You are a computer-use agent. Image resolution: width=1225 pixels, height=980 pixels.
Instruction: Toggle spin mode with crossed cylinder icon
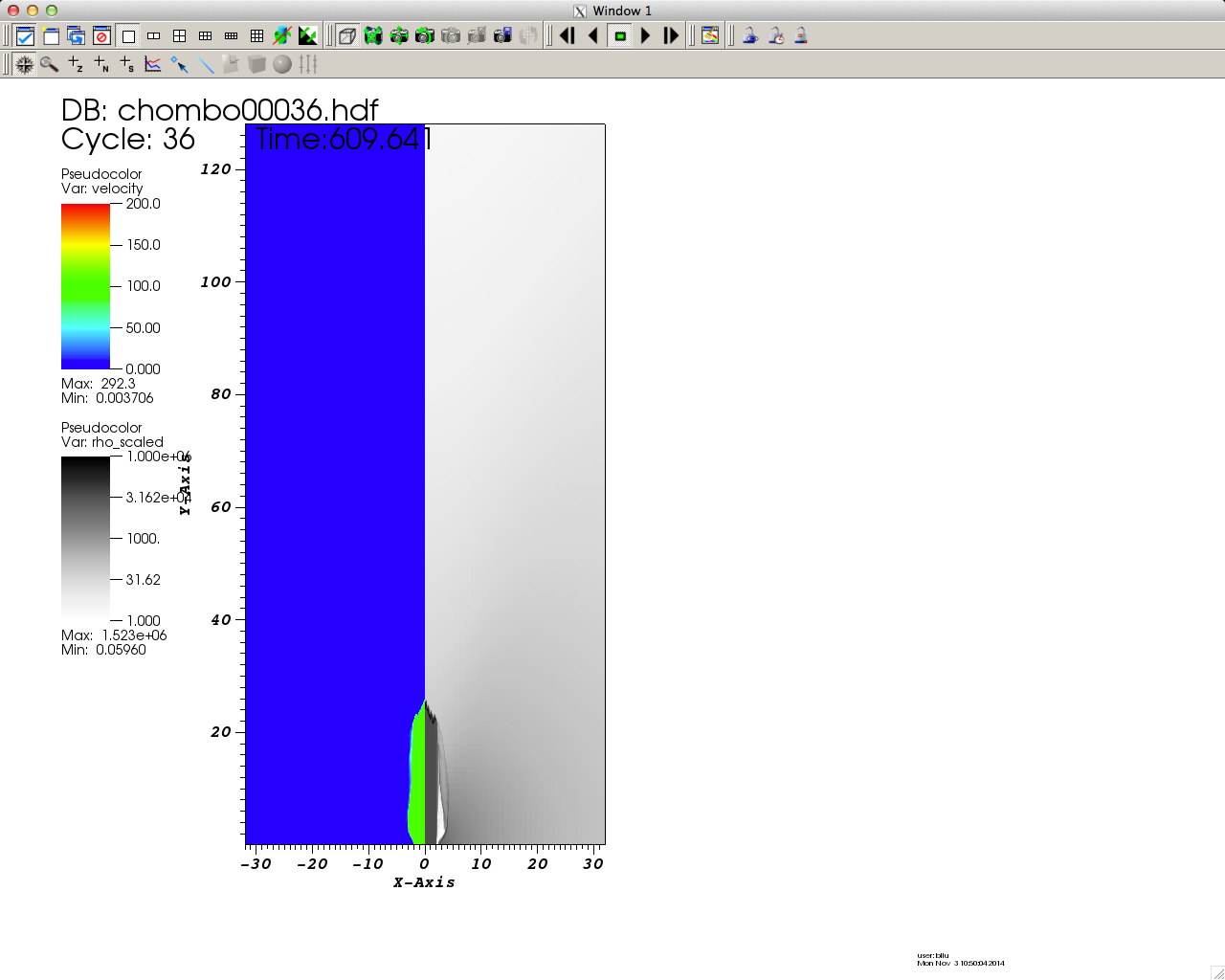click(x=282, y=36)
